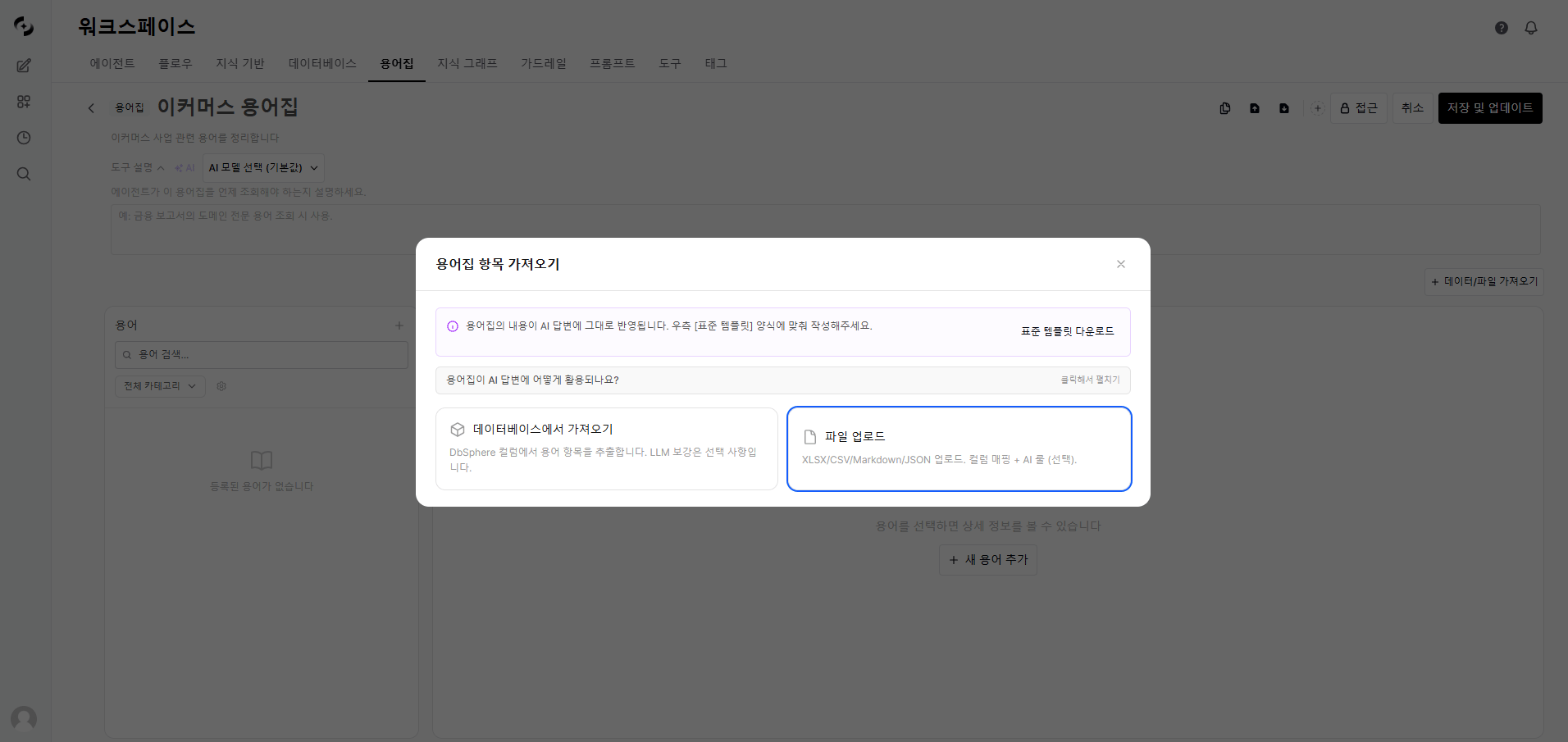The height and width of the screenshot is (742, 1568).
Task: Click the file download arrow icon
Action: coord(1284,108)
